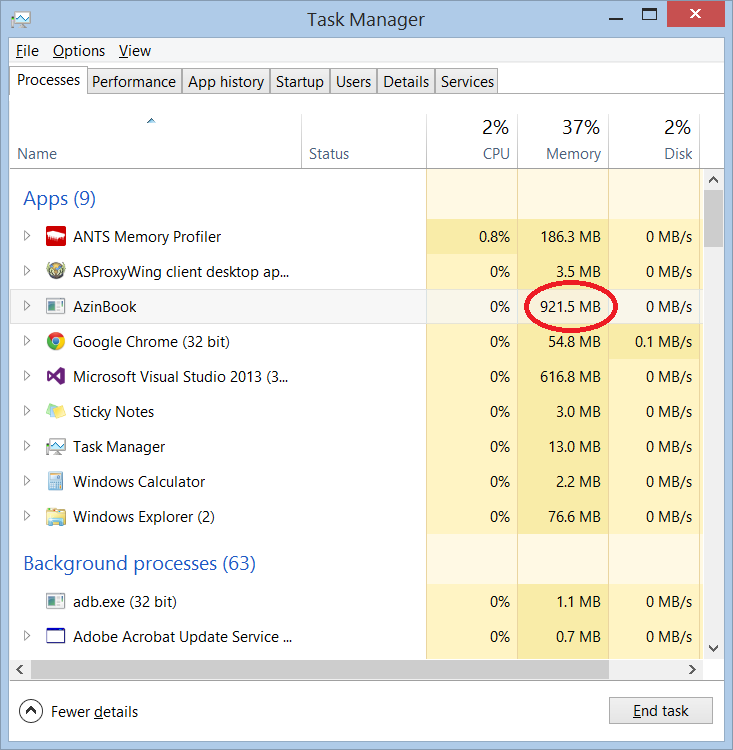Click the 76.6 MB memory value
The height and width of the screenshot is (750, 733).
[574, 517]
